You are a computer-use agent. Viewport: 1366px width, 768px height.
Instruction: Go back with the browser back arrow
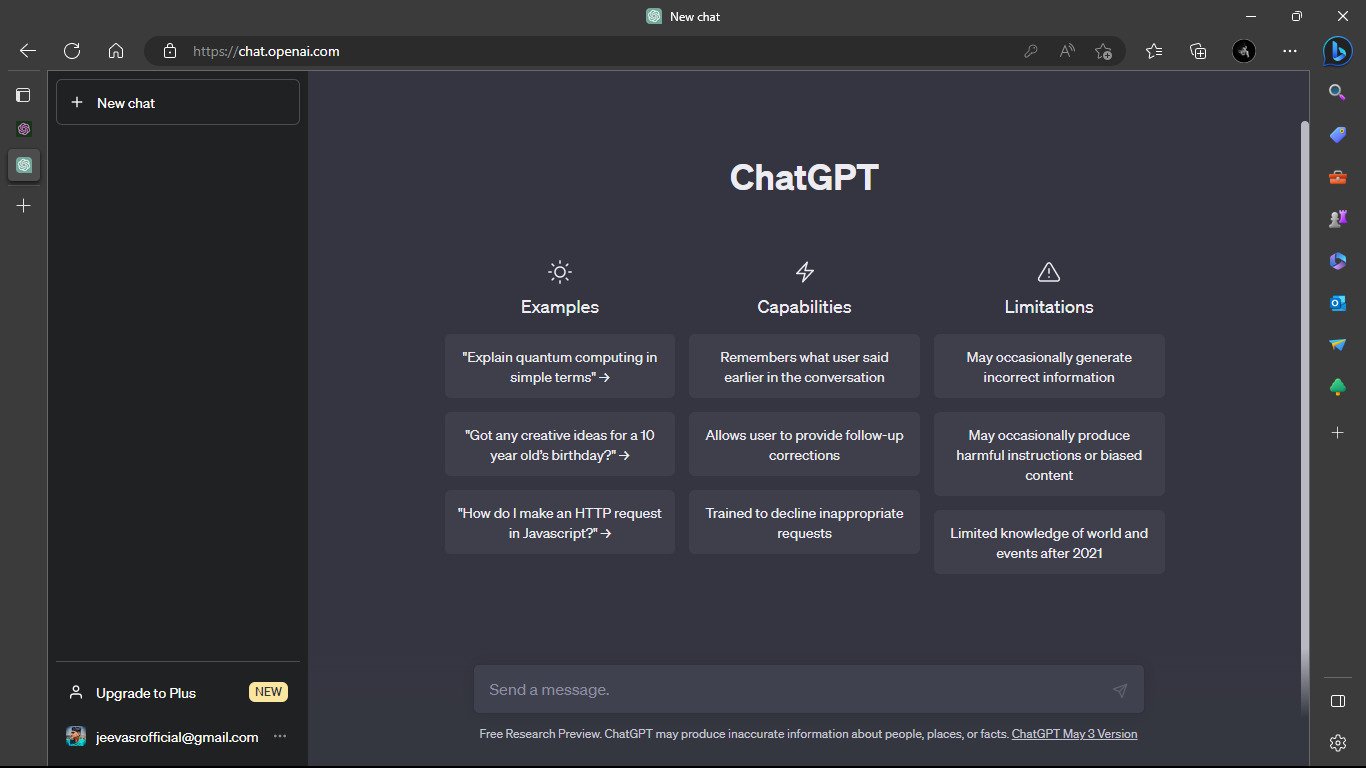(x=27, y=51)
